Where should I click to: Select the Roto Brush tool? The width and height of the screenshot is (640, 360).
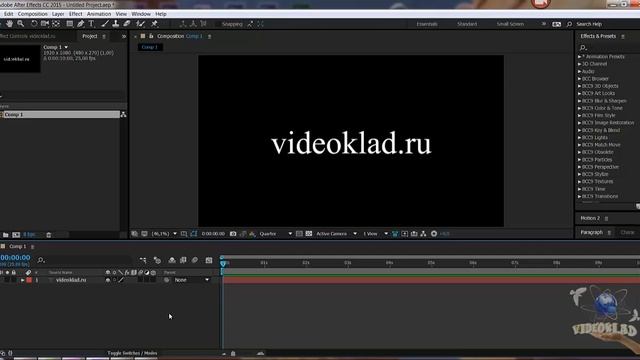(140, 24)
